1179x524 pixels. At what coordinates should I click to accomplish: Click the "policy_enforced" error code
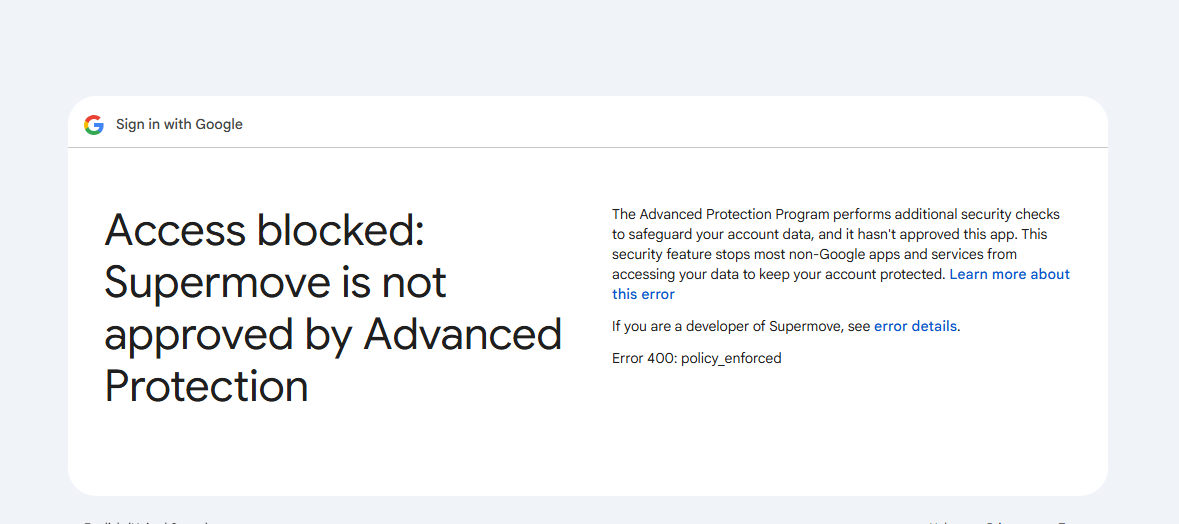point(731,358)
